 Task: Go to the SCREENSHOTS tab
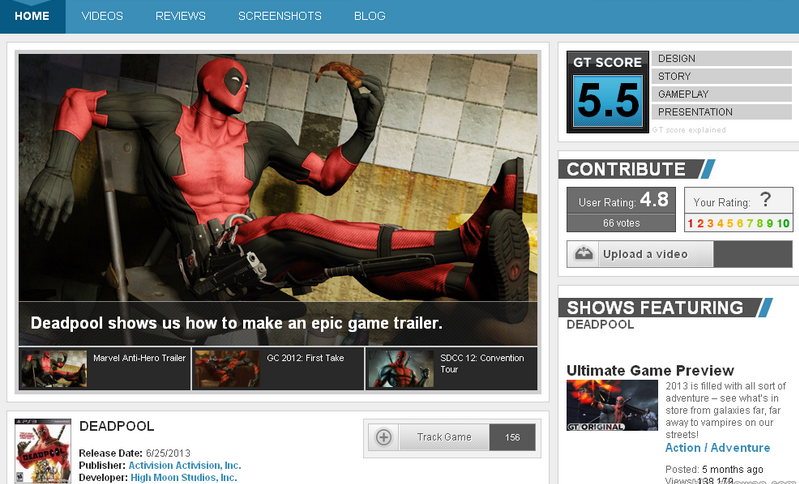click(280, 16)
